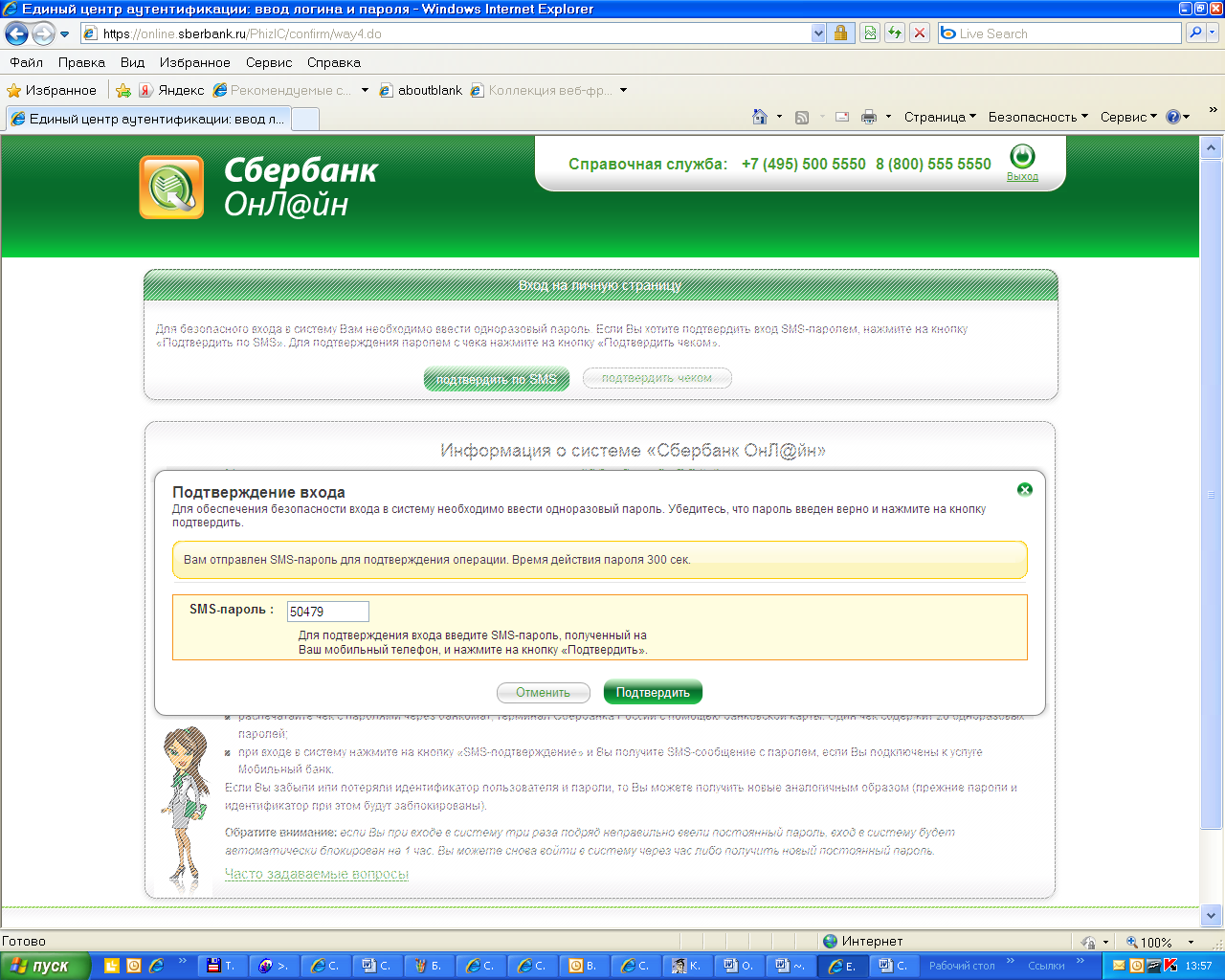Expand the Рекомендуемые сайты dropdown arrow
The width and height of the screenshot is (1225, 980).
pos(365,90)
